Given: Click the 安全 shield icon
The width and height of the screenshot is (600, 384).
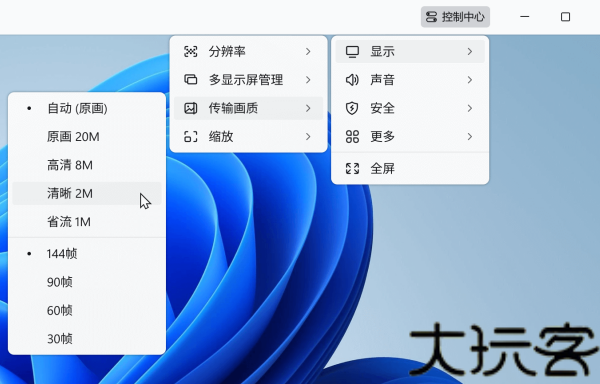Looking at the screenshot, I should tap(352, 108).
